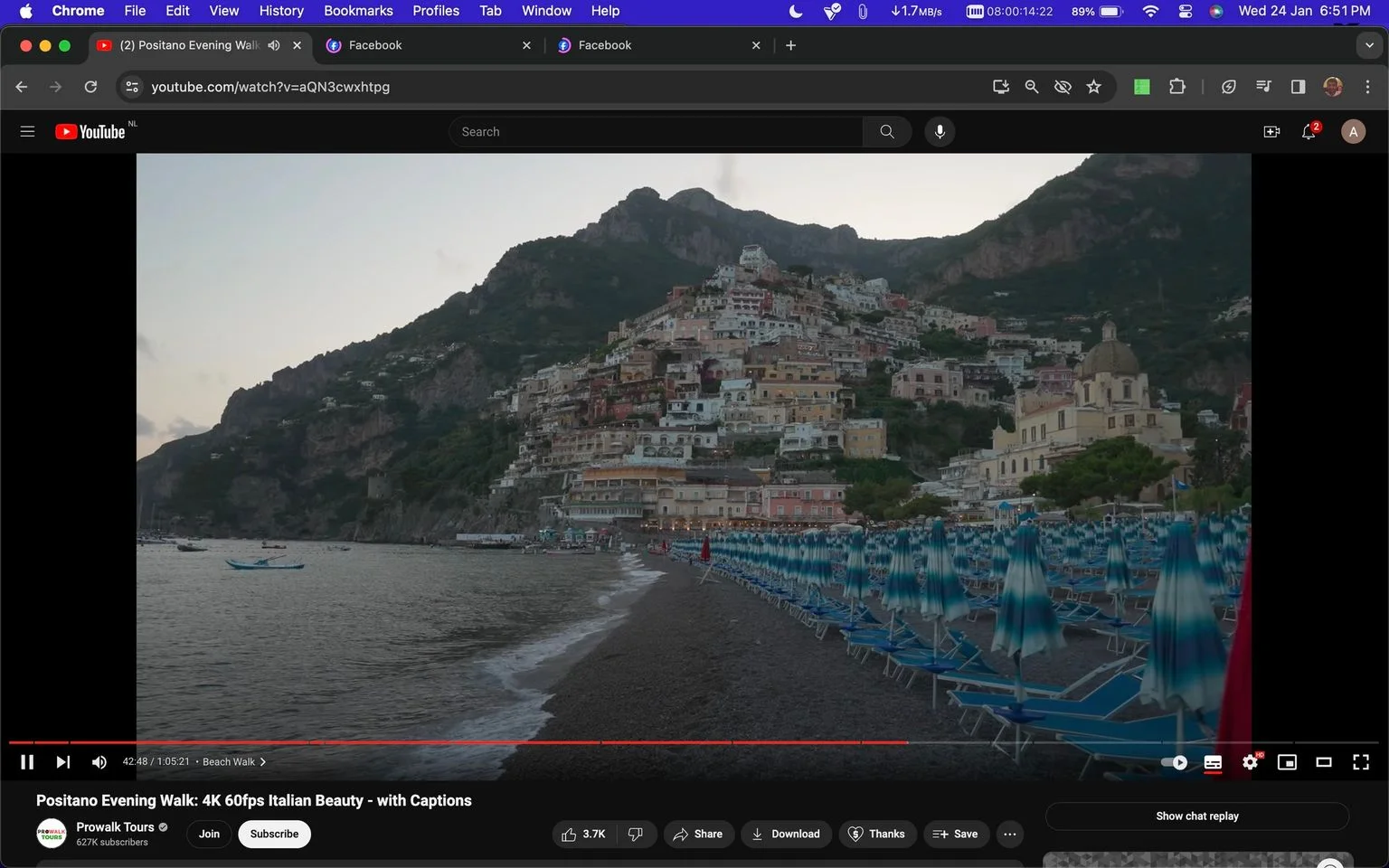Open the account avatar menu

tap(1353, 132)
